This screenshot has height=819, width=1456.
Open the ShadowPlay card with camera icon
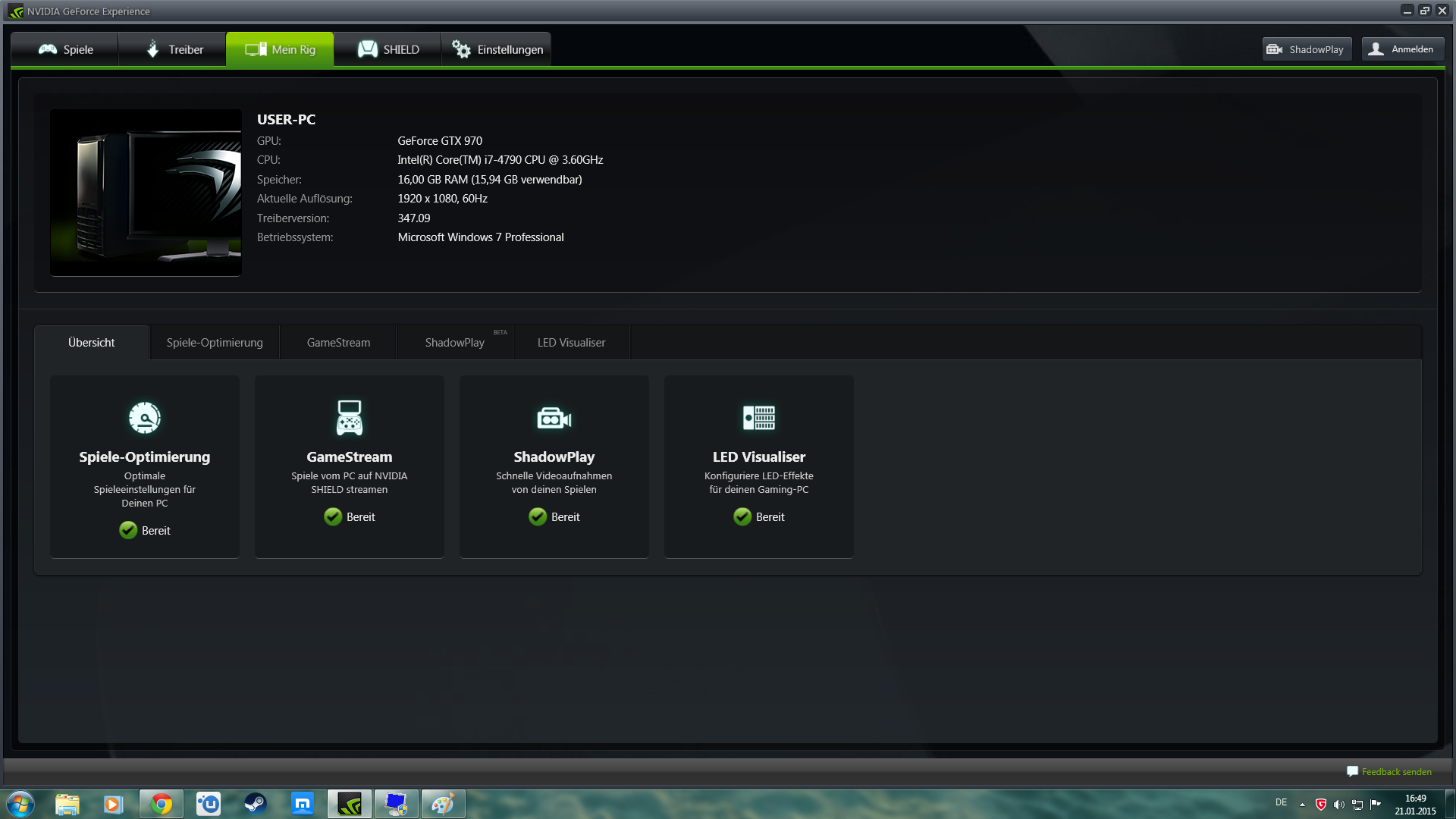[x=554, y=466]
